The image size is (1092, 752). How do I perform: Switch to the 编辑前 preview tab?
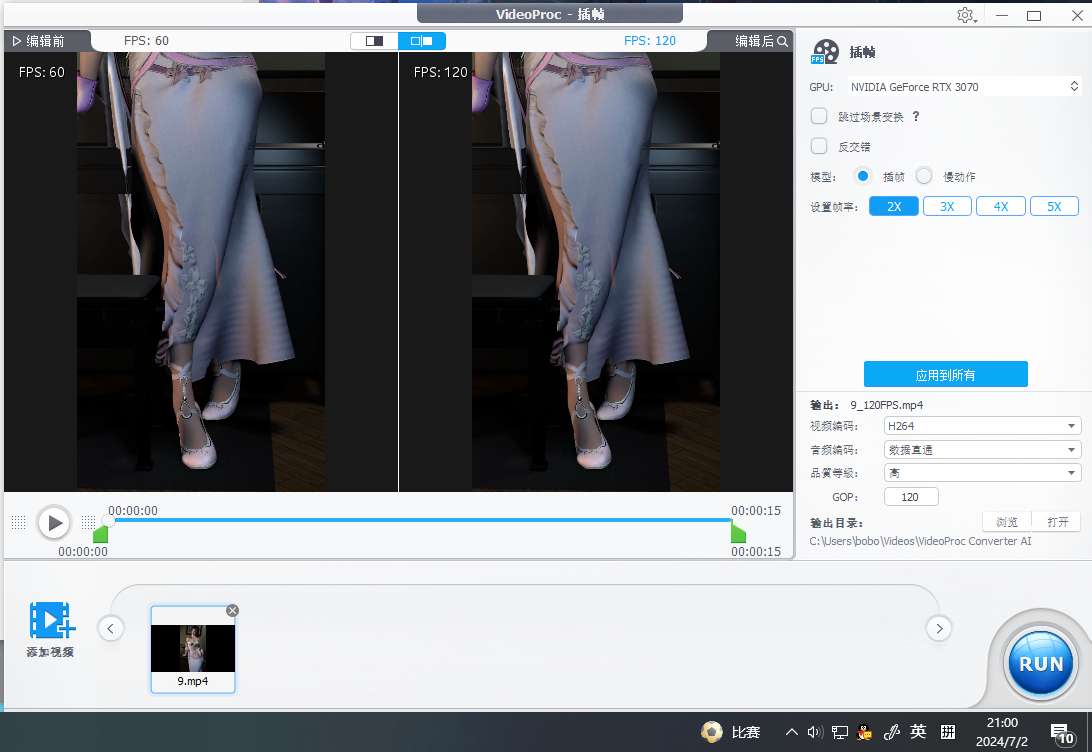pos(38,41)
